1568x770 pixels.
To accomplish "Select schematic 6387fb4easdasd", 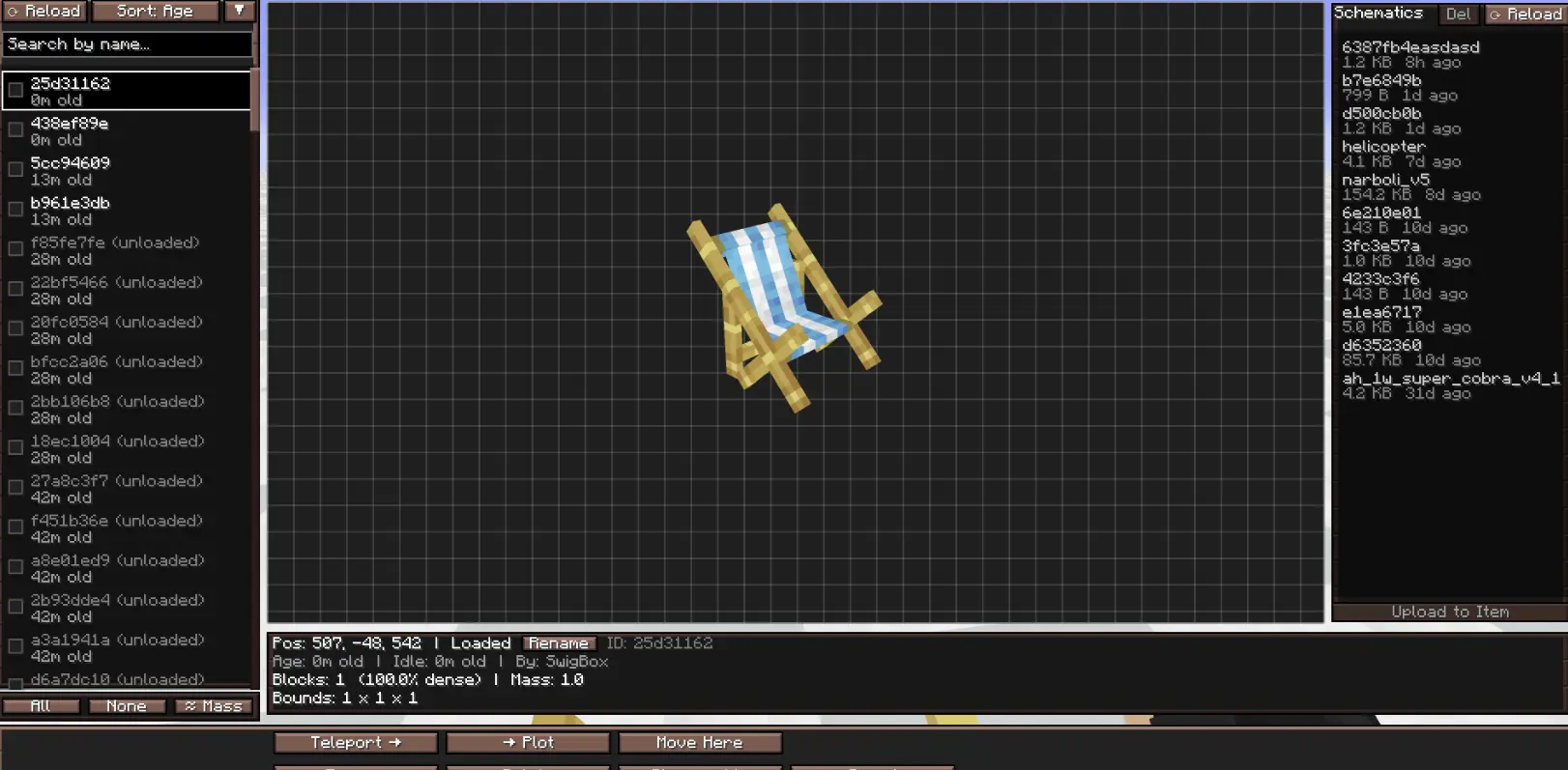I will pyautogui.click(x=1449, y=54).
